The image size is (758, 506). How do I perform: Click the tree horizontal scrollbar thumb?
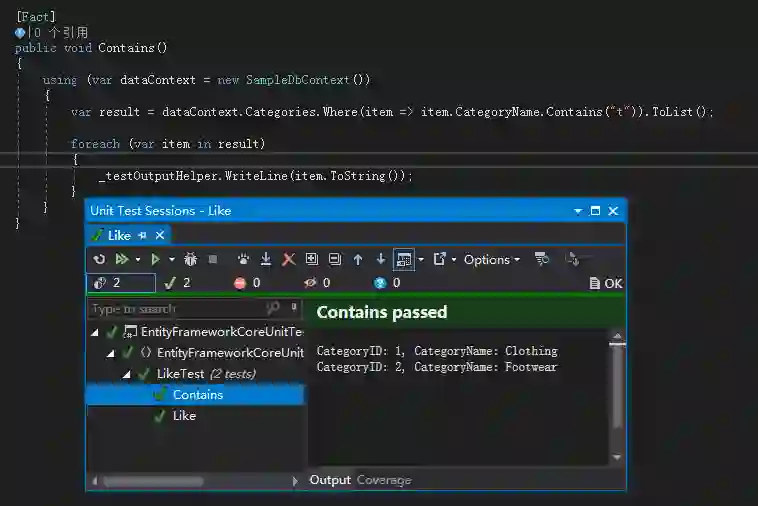(153, 481)
